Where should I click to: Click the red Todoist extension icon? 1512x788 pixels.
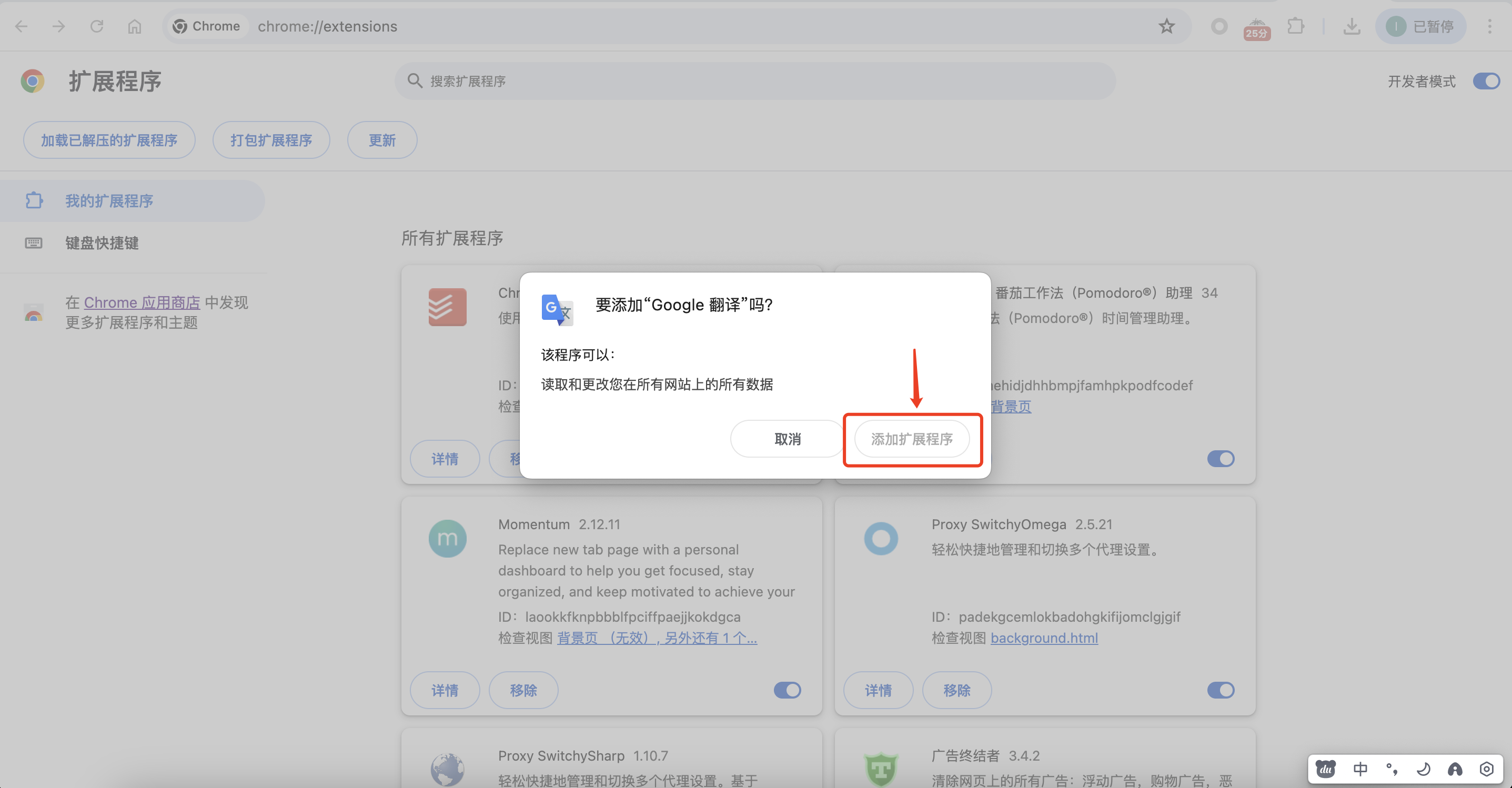447,307
